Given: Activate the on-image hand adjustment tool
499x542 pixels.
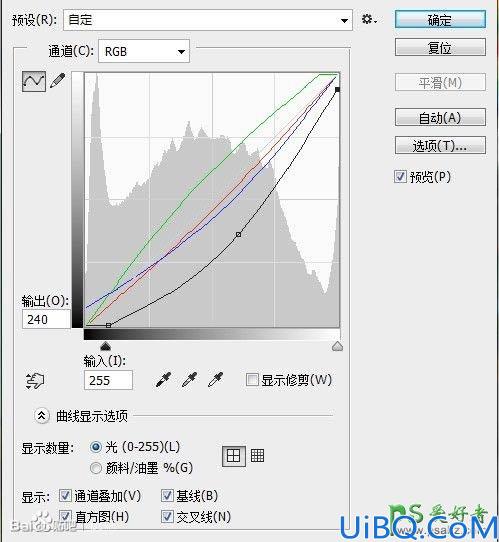Looking at the screenshot, I should click(x=35, y=381).
